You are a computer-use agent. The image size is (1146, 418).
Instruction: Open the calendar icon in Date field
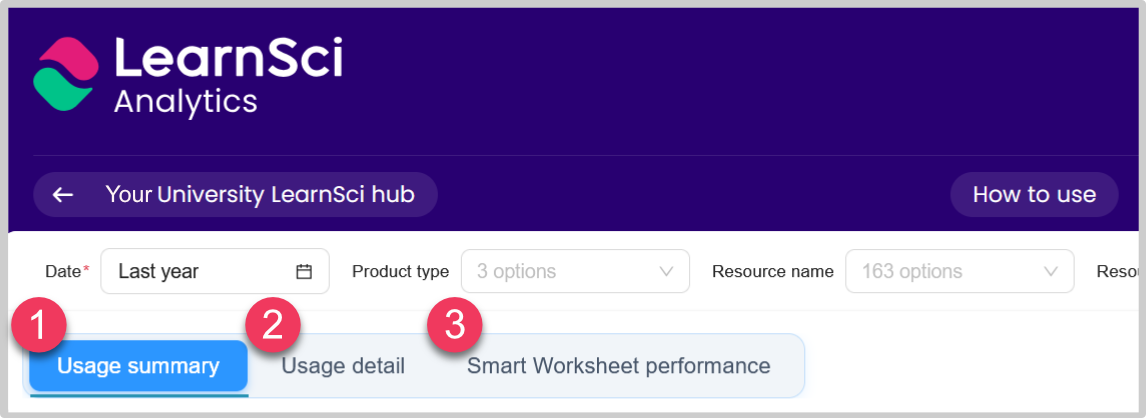(304, 271)
